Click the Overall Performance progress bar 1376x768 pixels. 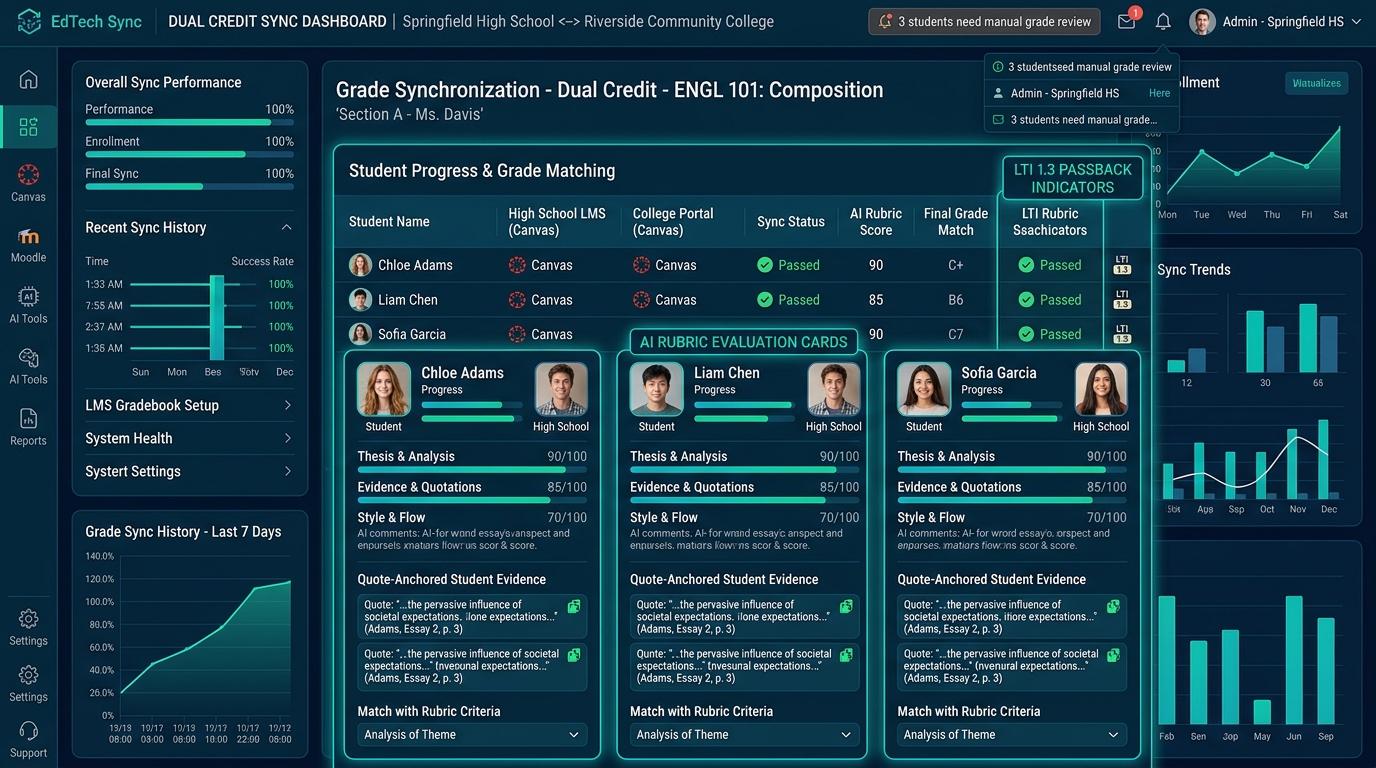(189, 122)
